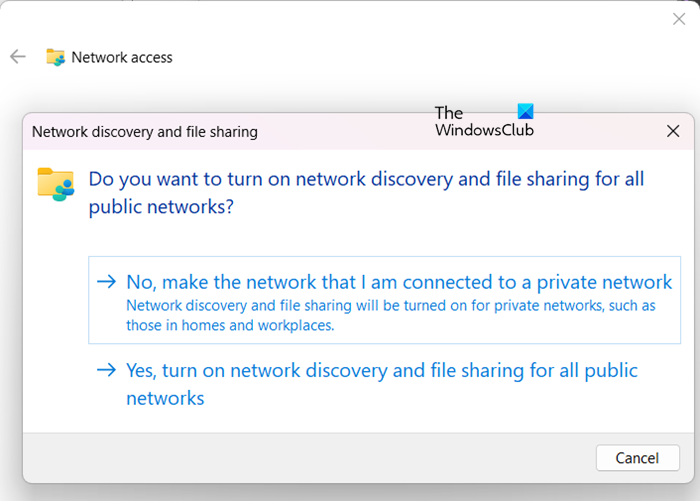Click the blue square WindowsClub logo
700x501 pixels.
coord(524,112)
